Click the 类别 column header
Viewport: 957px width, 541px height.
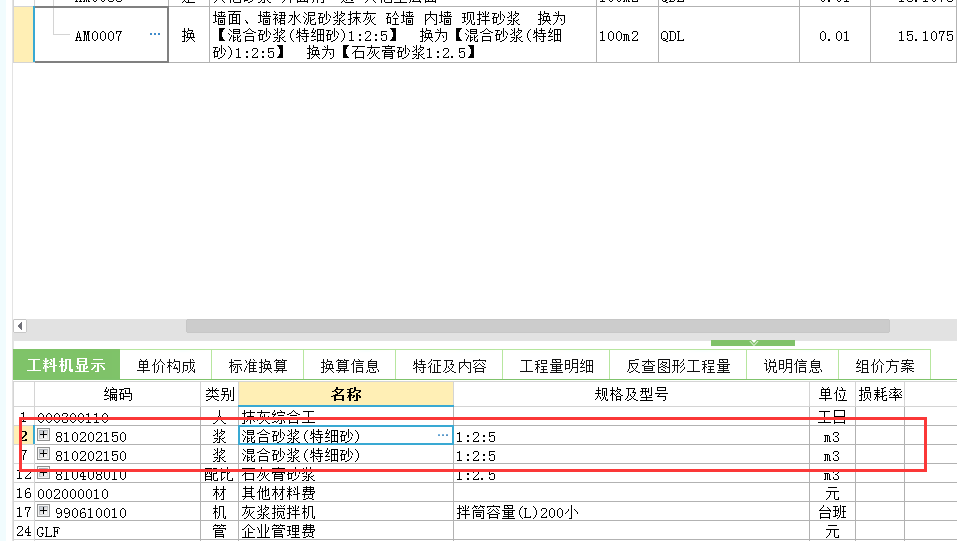pos(220,394)
